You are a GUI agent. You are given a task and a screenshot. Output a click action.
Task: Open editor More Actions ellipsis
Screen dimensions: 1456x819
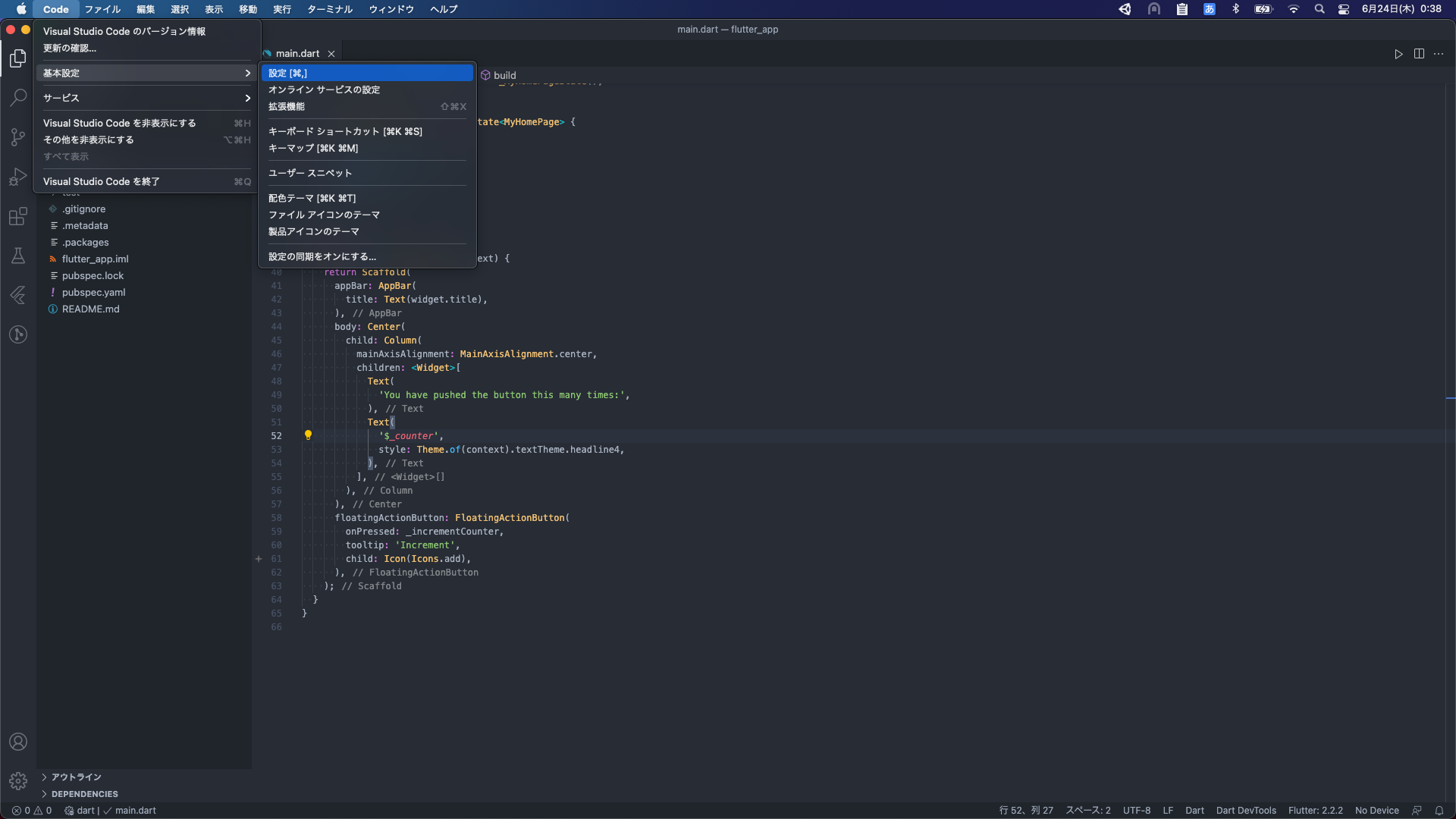click(1439, 54)
